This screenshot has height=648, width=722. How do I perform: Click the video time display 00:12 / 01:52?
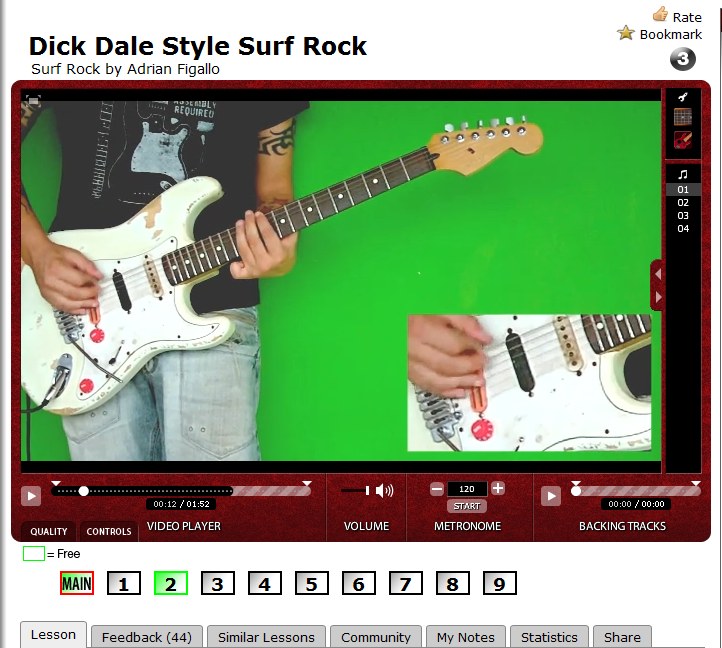click(181, 504)
